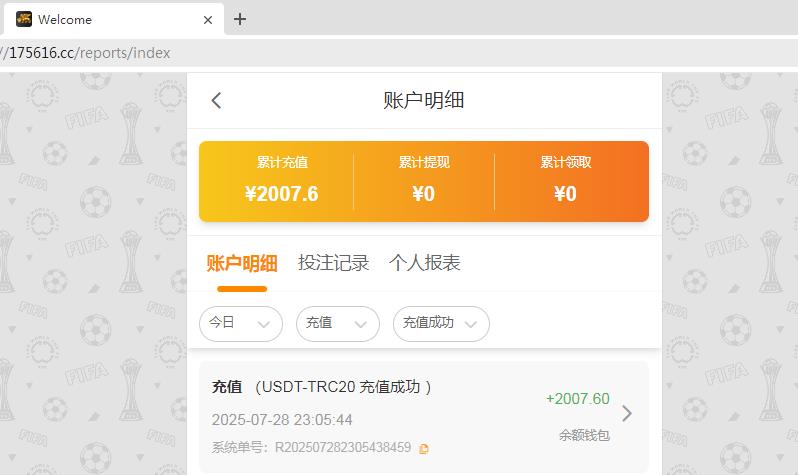Click the Welcome tab favicon
This screenshot has height=475, width=798.
24,19
